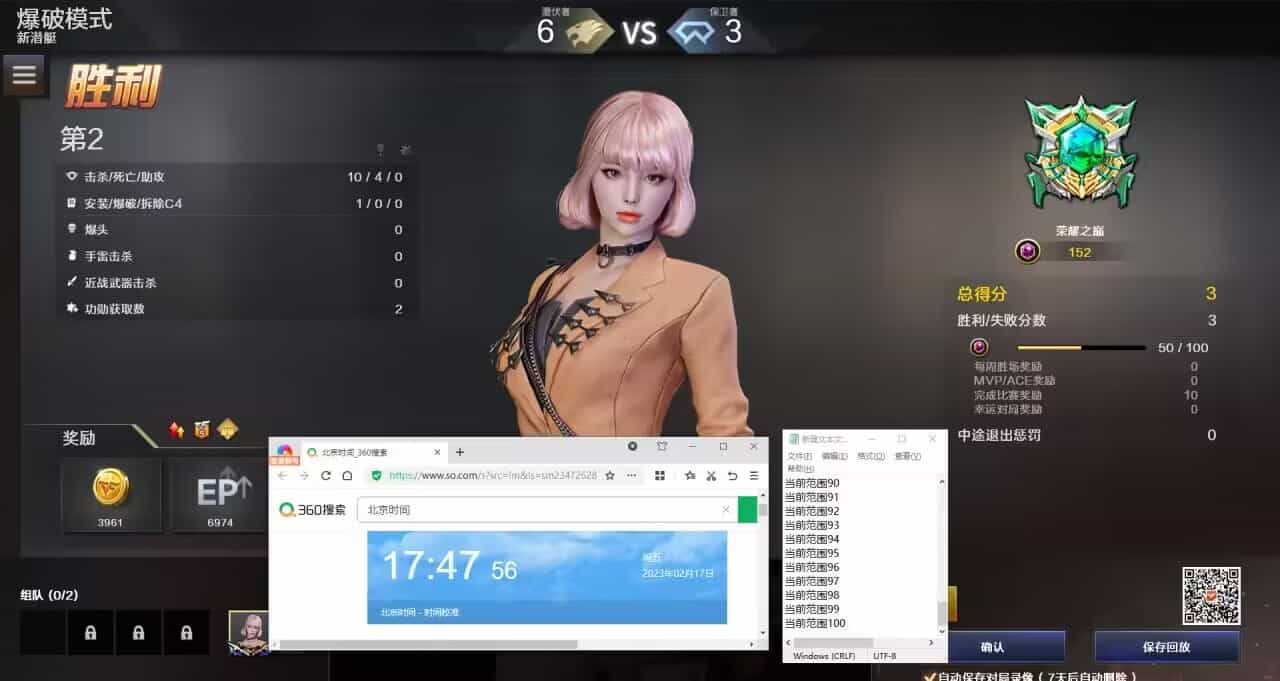Open the browser extensions grid icon
The height and width of the screenshot is (681, 1280).
pos(661,476)
